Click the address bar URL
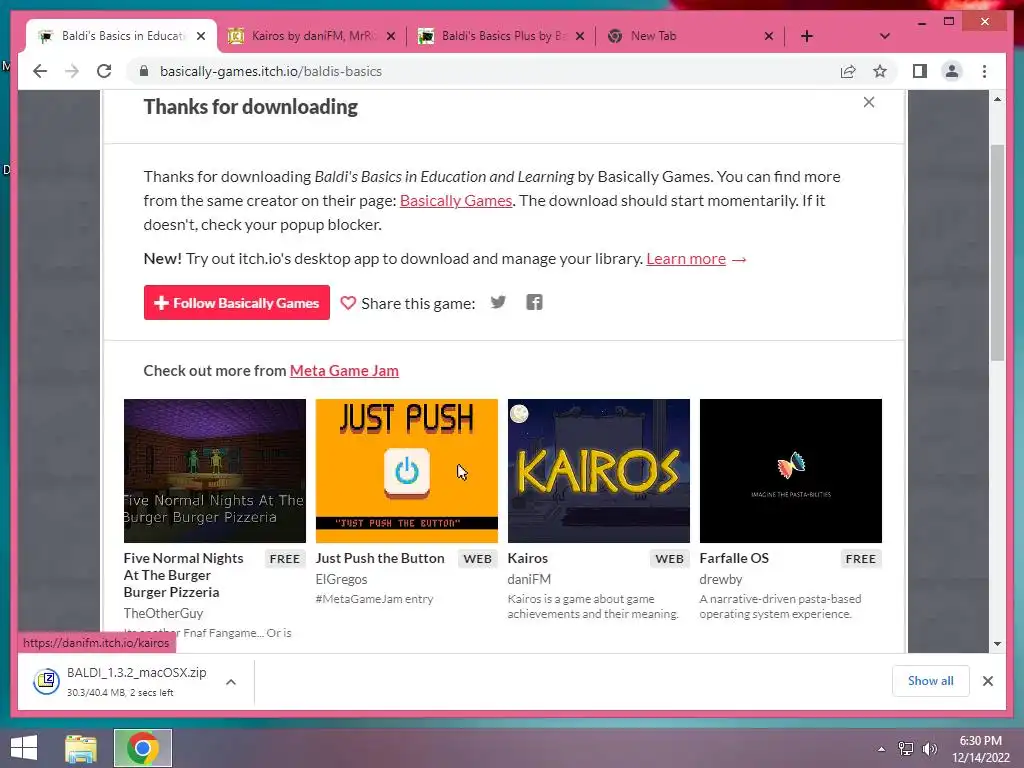This screenshot has height=768, width=1024. pyautogui.click(x=270, y=71)
